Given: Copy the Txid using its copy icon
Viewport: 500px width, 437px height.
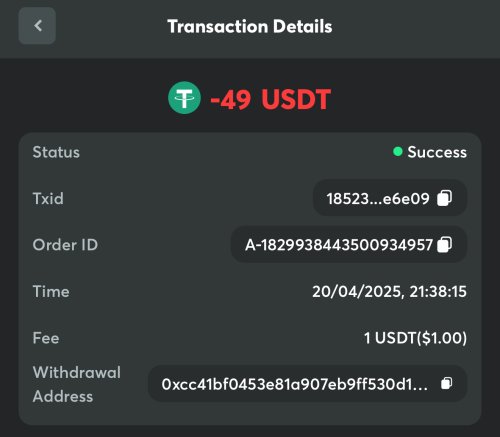Looking at the screenshot, I should coord(444,198).
